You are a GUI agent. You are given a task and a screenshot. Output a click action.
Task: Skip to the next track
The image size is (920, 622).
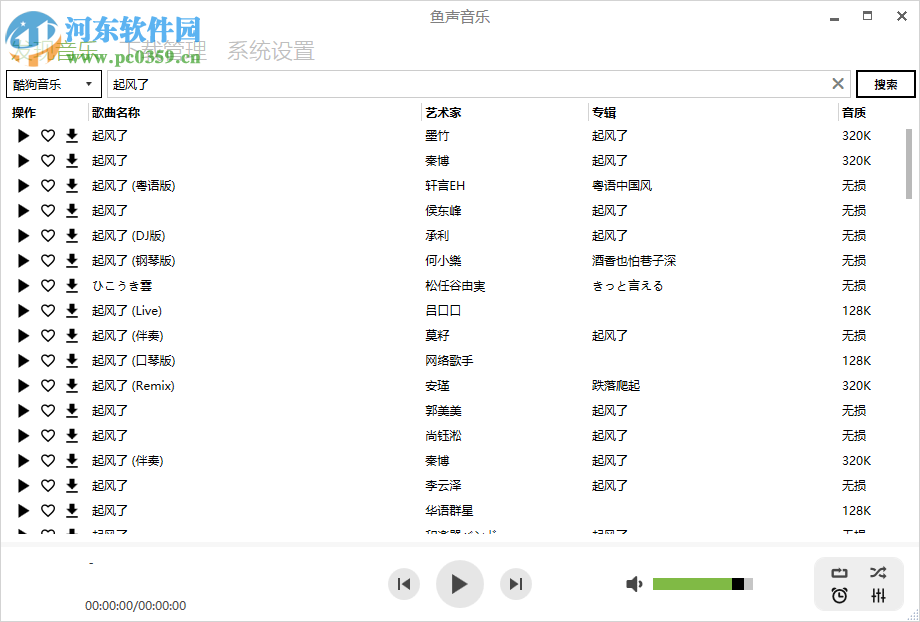(x=516, y=584)
